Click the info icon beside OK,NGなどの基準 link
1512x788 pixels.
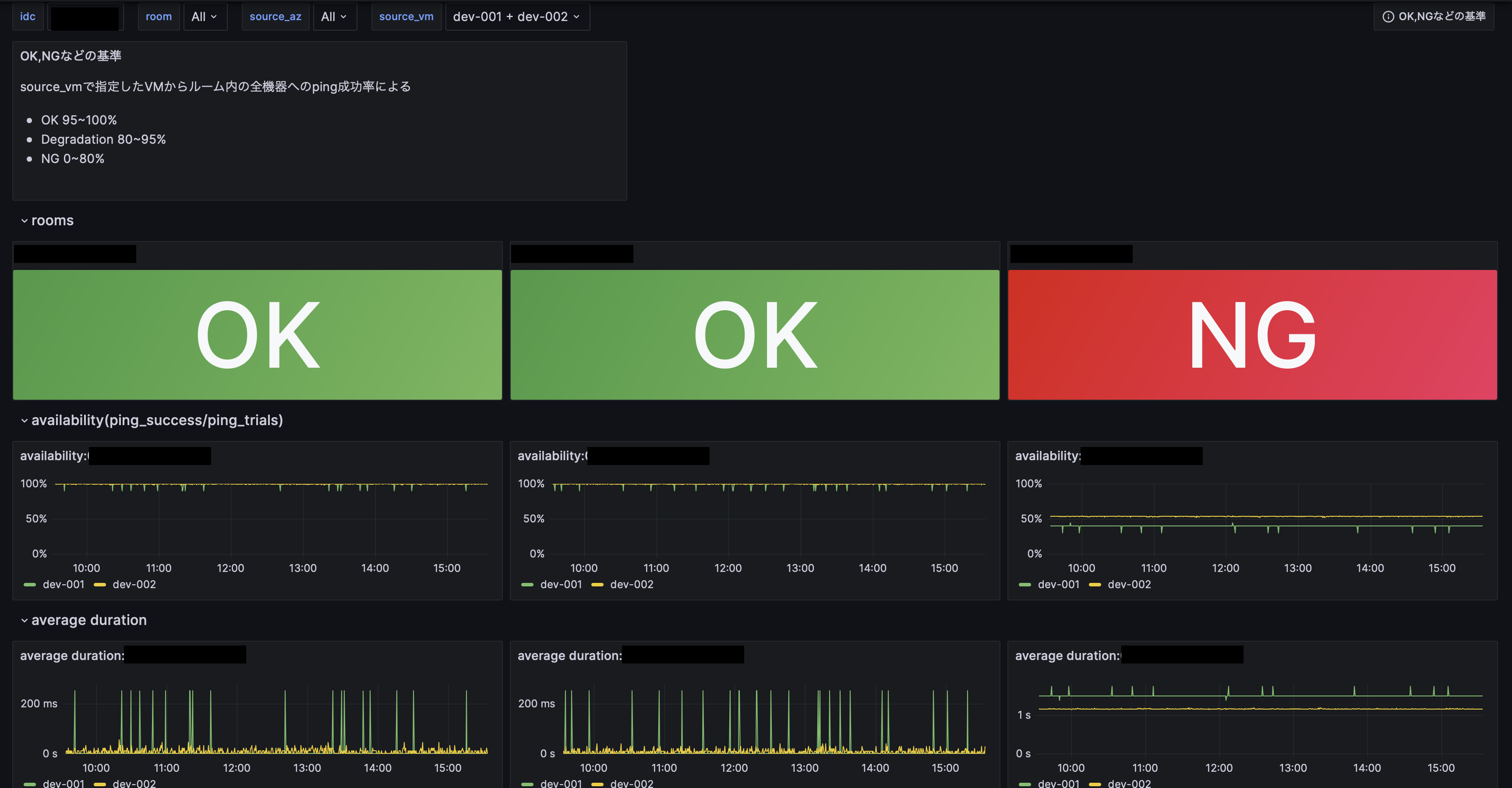pos(1388,17)
